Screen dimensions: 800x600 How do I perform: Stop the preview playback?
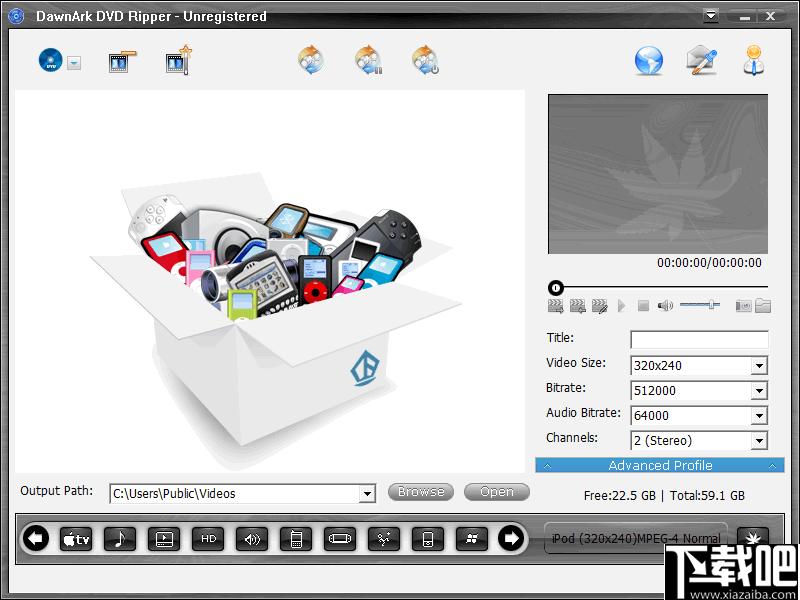click(x=643, y=306)
